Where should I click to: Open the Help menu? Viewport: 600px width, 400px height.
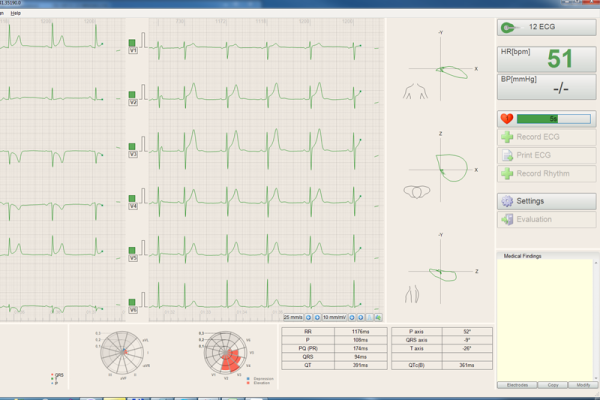pos(15,13)
